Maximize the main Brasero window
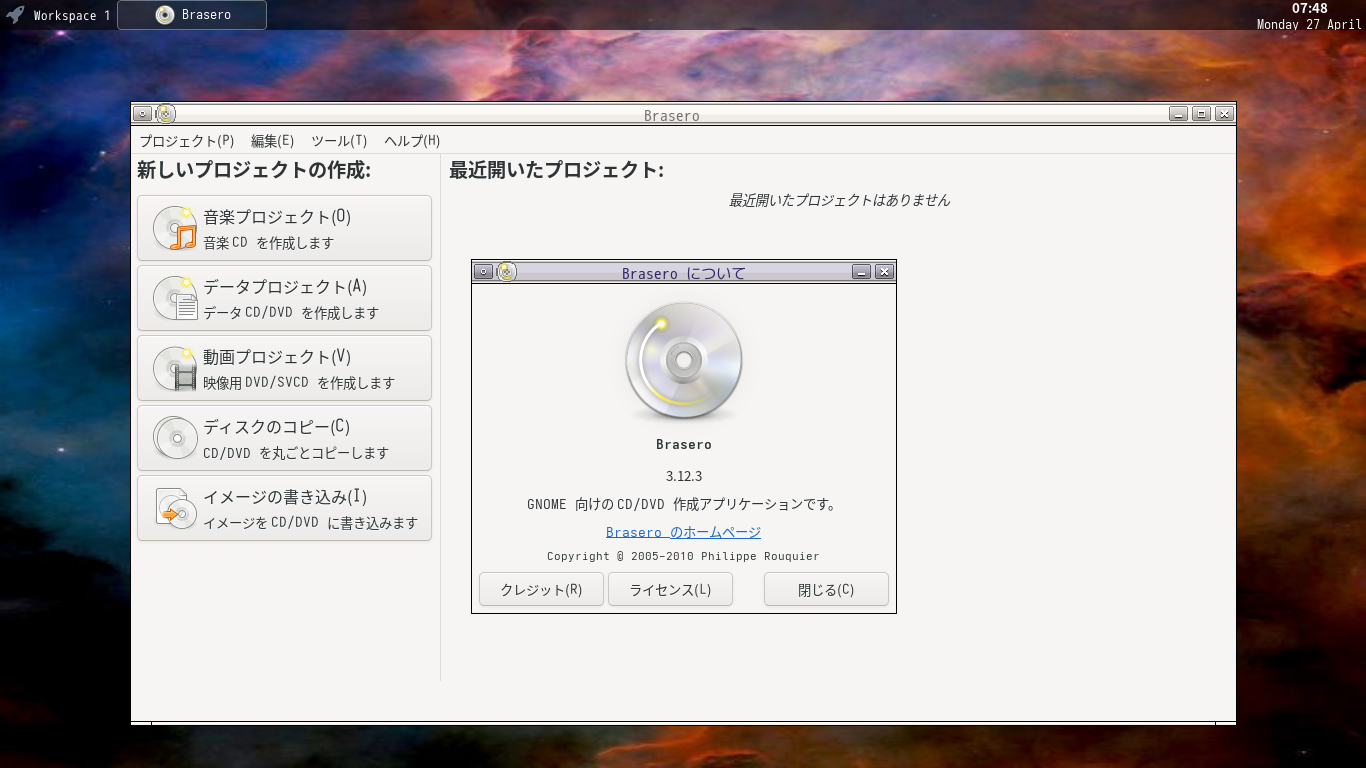This screenshot has height=768, width=1366. [1202, 114]
